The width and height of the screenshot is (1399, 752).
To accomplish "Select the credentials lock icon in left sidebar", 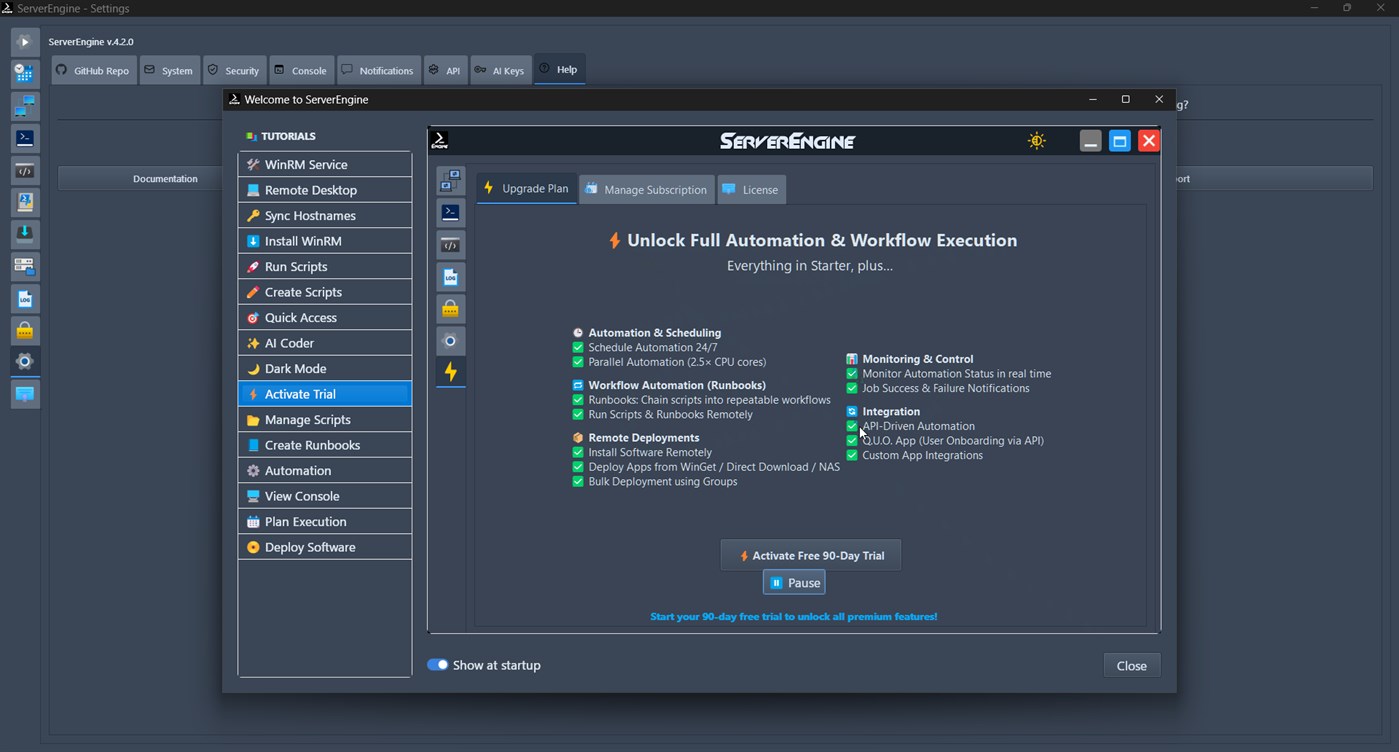I will [24, 330].
